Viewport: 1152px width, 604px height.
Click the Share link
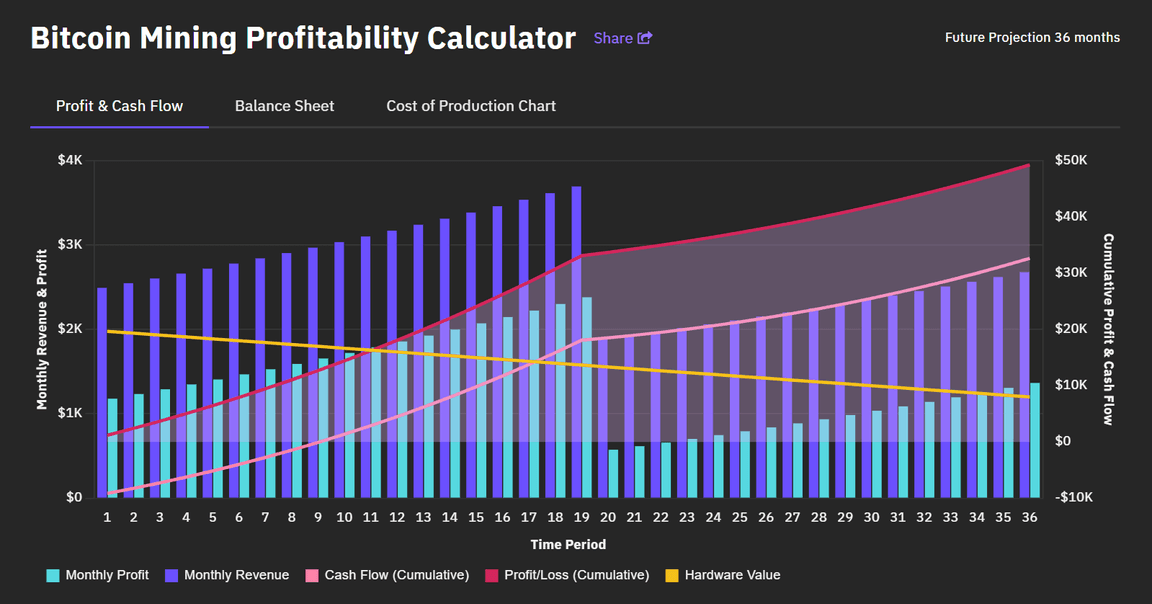(622, 38)
